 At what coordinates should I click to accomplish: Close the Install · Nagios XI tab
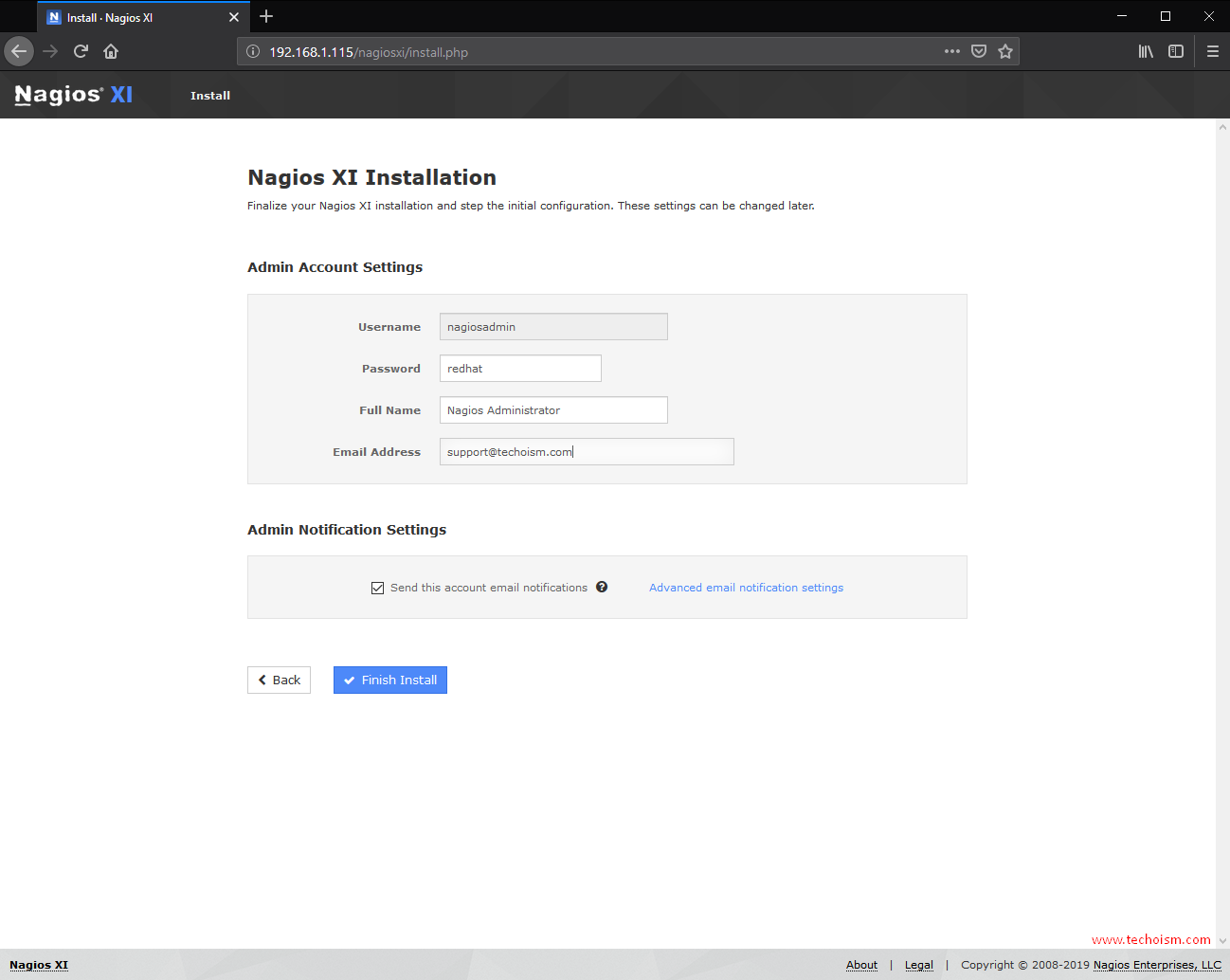234,17
